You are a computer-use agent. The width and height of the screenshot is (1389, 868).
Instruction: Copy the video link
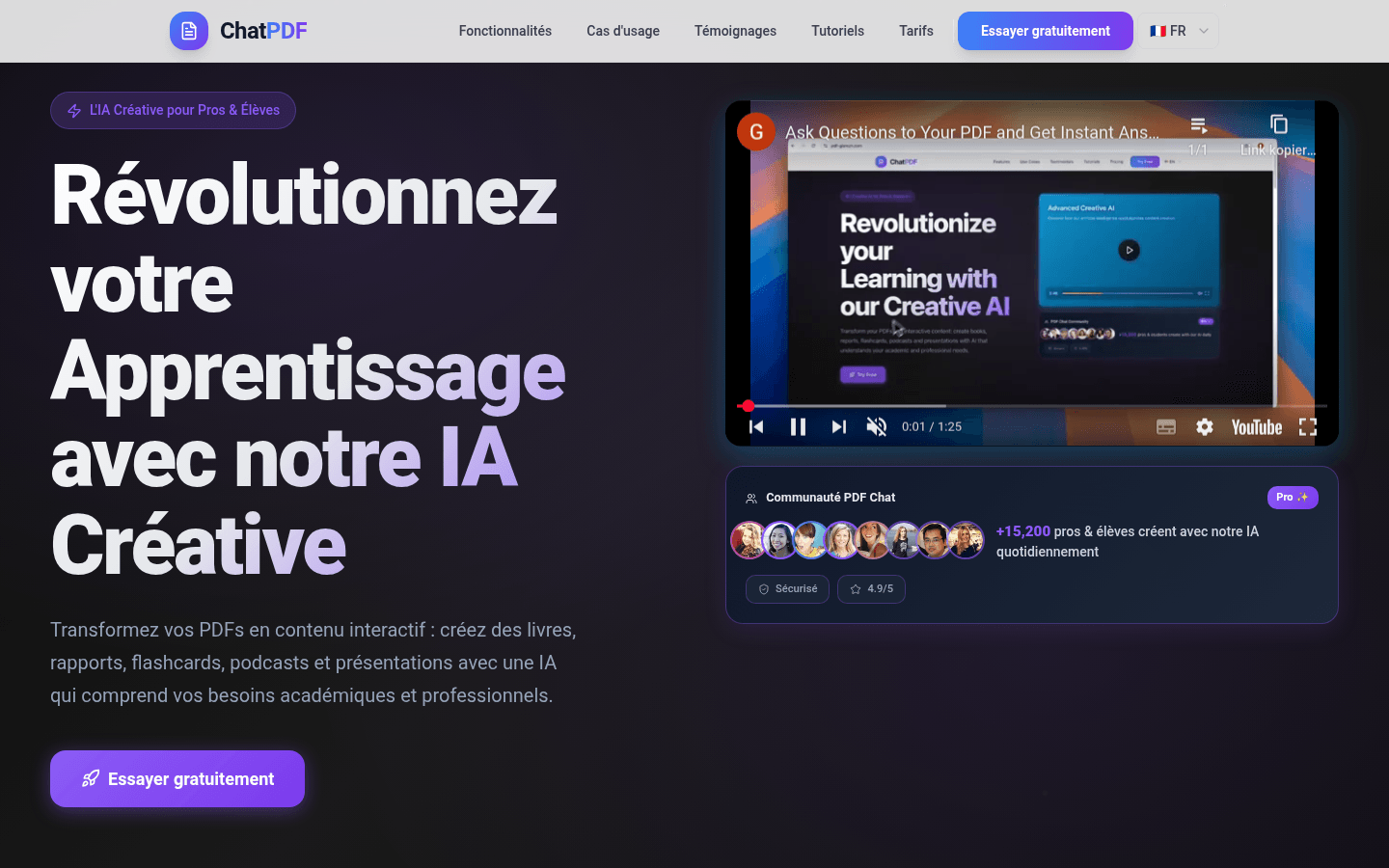[1278, 125]
